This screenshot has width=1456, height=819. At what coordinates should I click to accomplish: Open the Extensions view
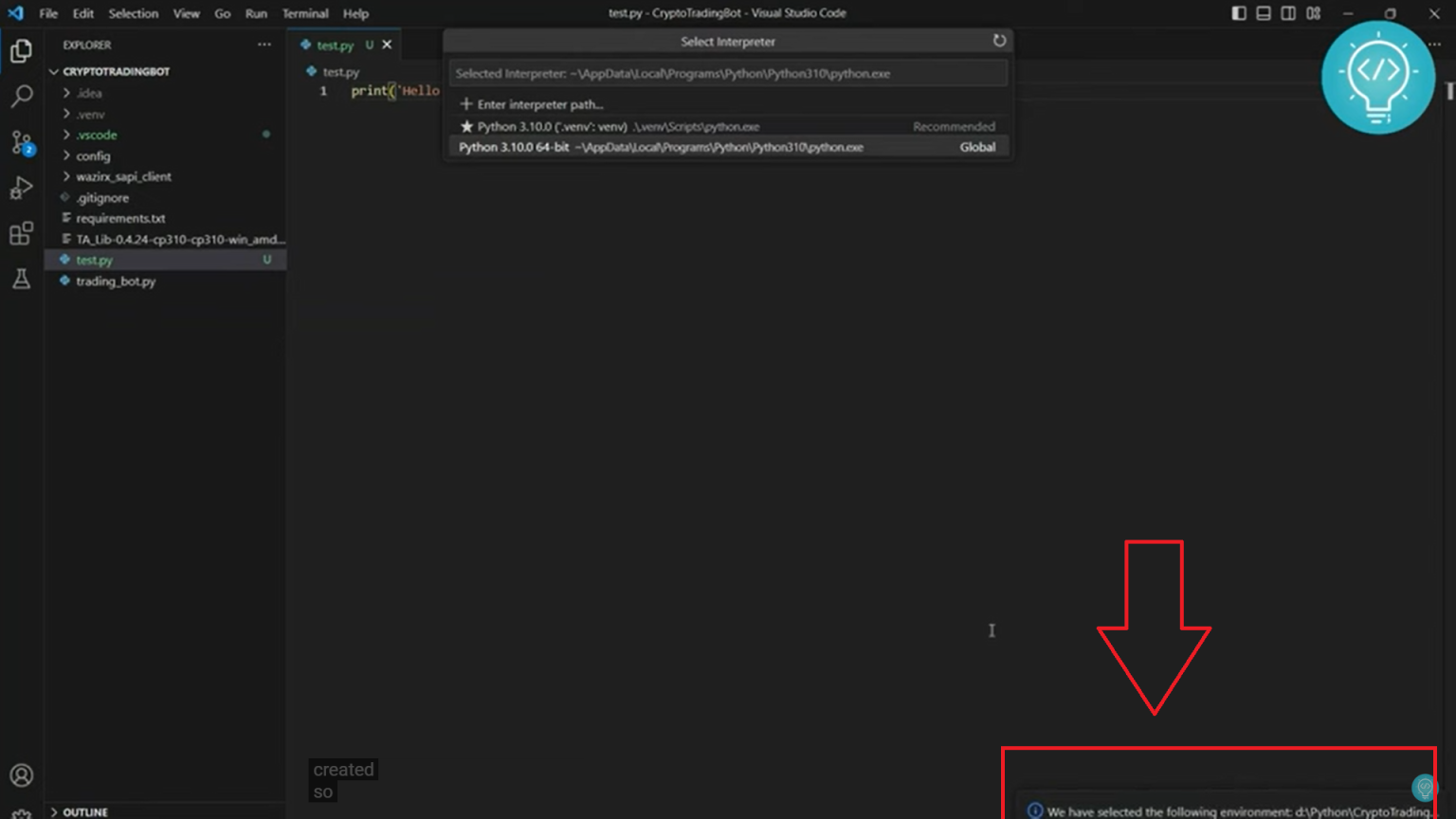pos(21,233)
